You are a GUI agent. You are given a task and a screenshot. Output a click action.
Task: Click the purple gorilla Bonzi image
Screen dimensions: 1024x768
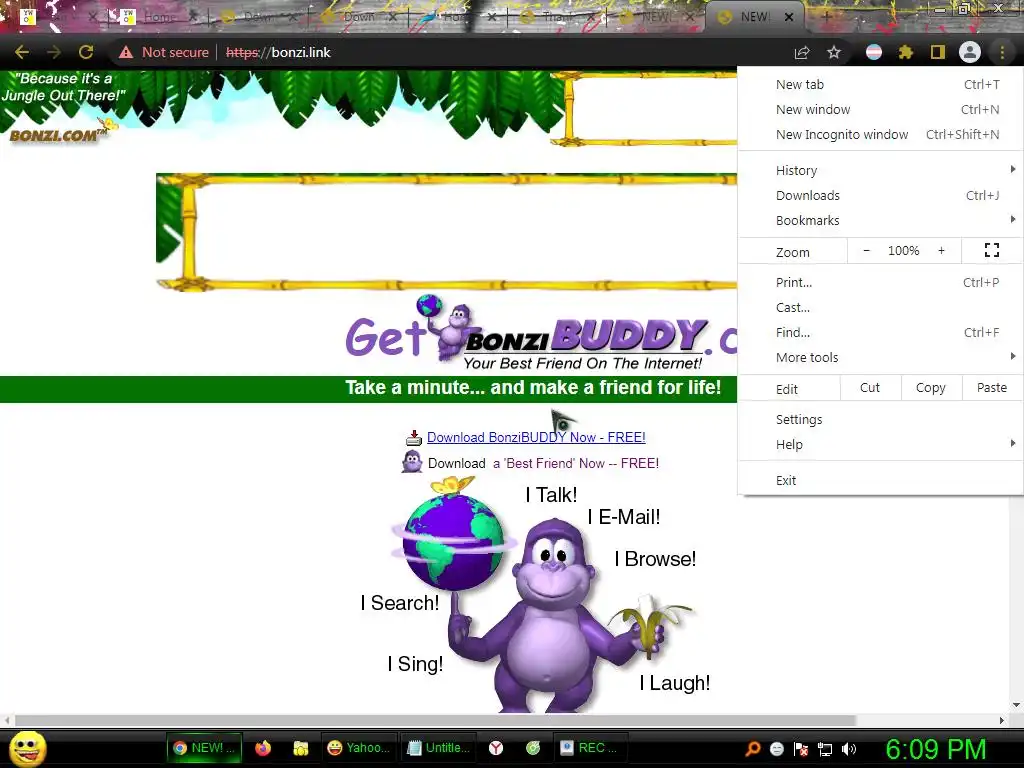point(554,614)
